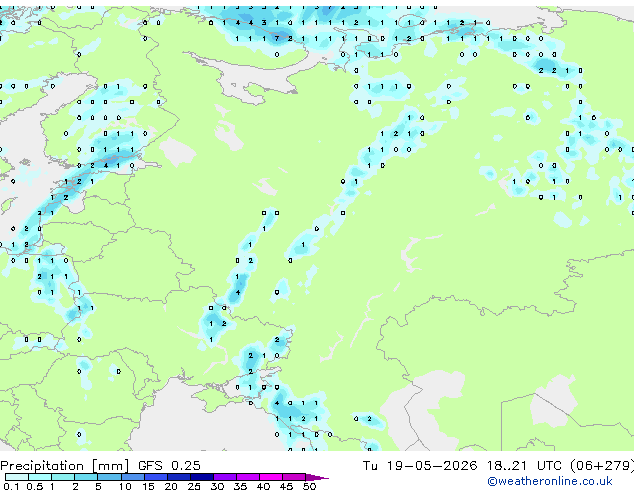
Task: Pick the legend swatch between 0.5 and 1
Action: tap(40, 477)
